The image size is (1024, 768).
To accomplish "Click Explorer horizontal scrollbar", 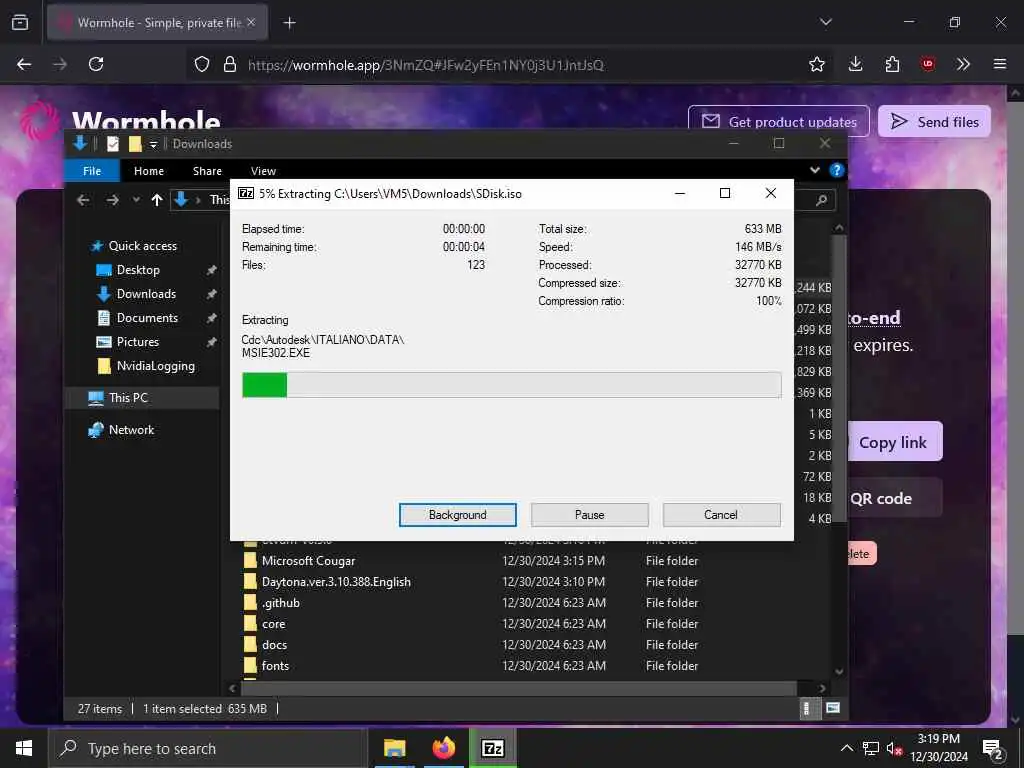I will coord(519,688).
